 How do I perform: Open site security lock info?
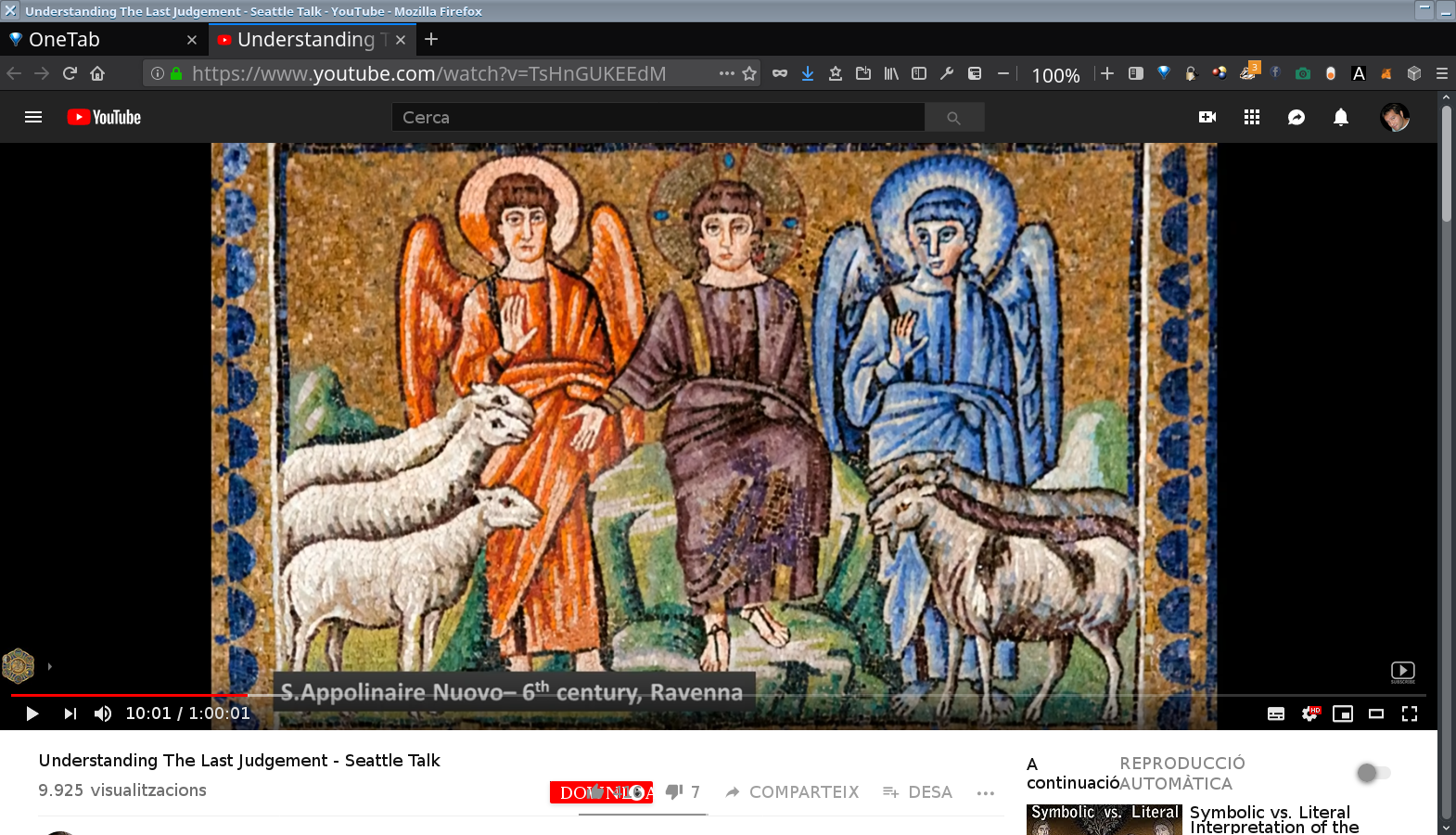point(176,73)
